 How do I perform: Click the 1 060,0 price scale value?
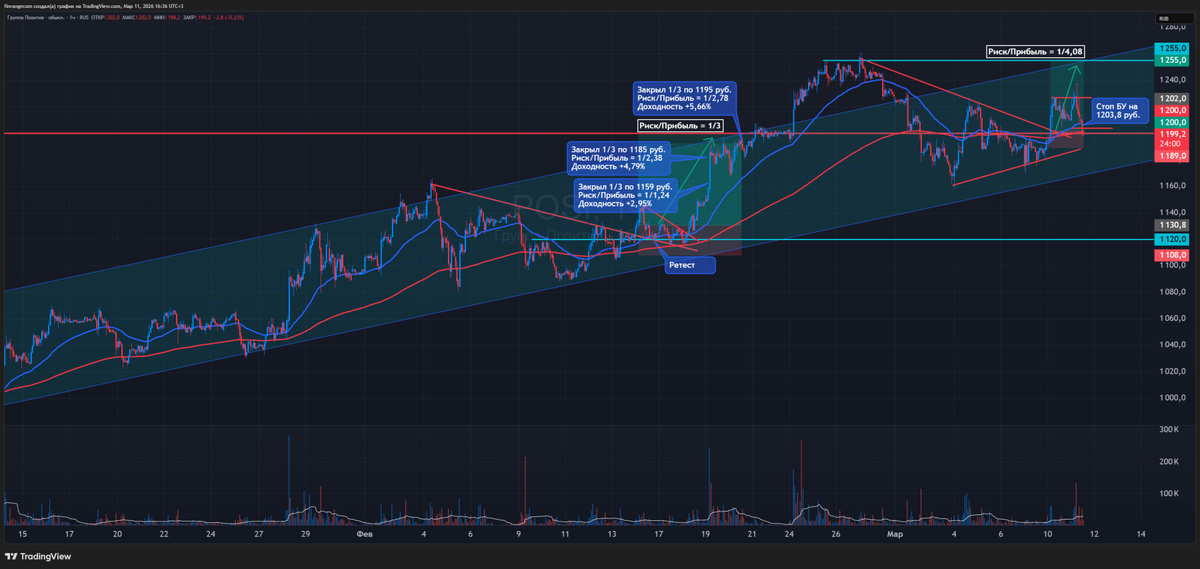pyautogui.click(x=1172, y=319)
